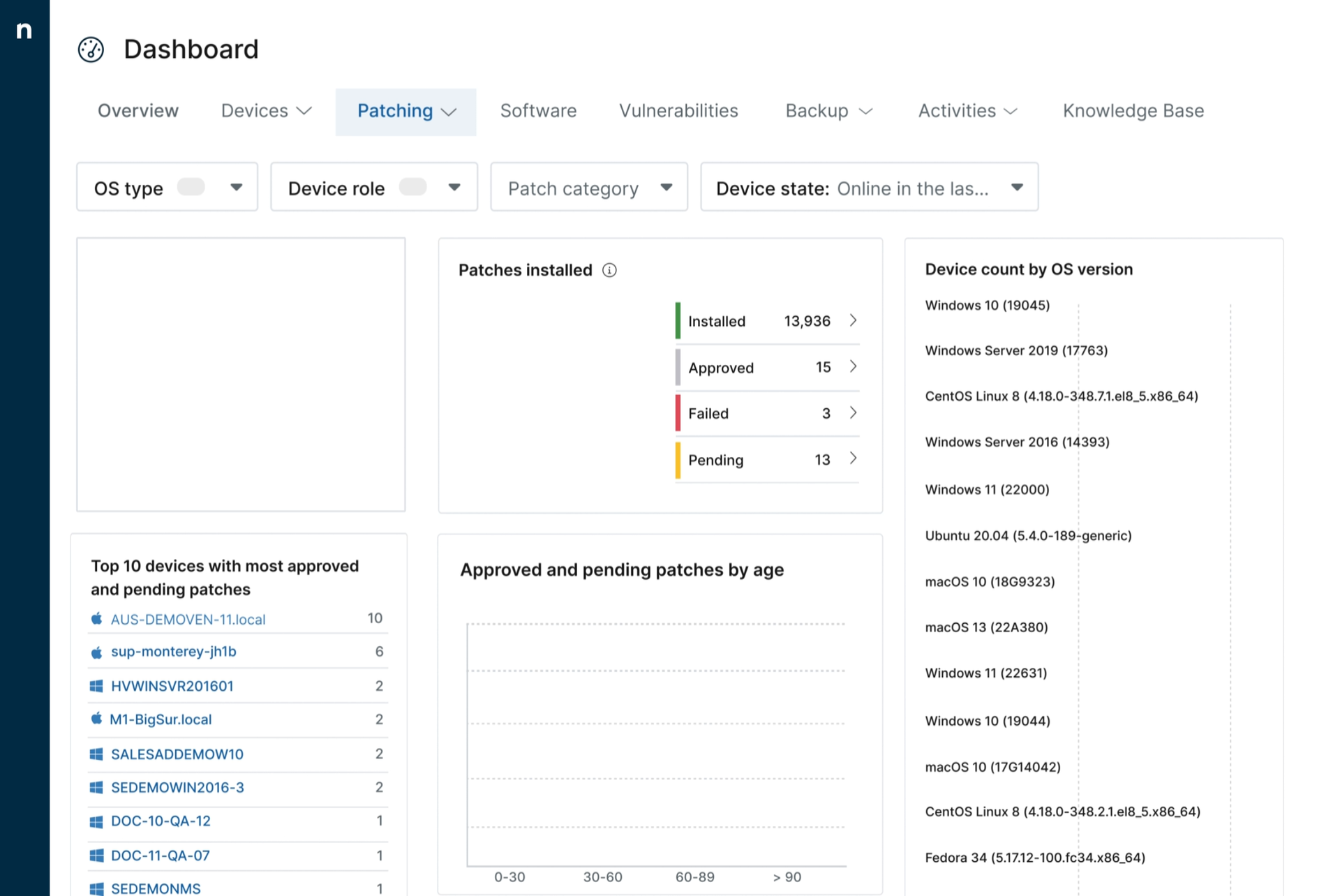The image size is (1340, 896).
Task: Click the info icon beside Patches installed
Action: 609,270
